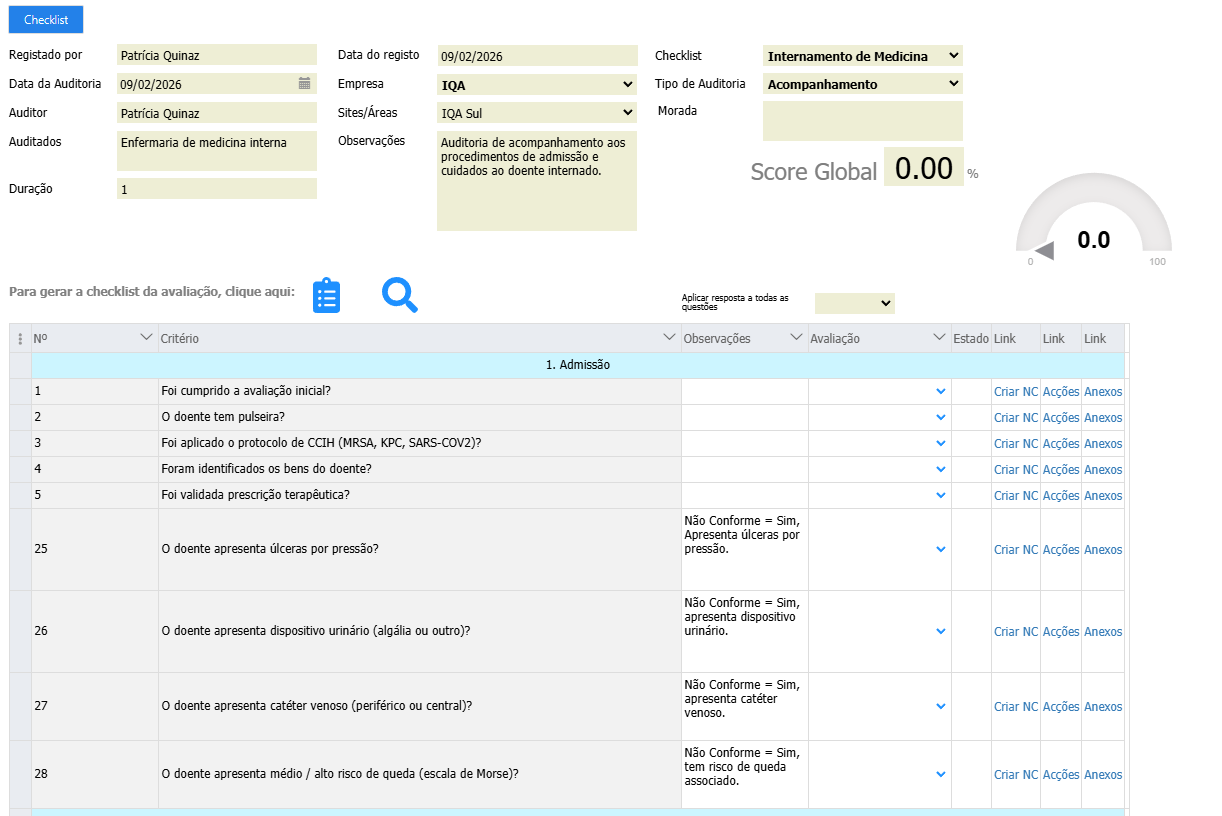
Task: Click observation text about catéter venoso
Action: tap(742, 699)
